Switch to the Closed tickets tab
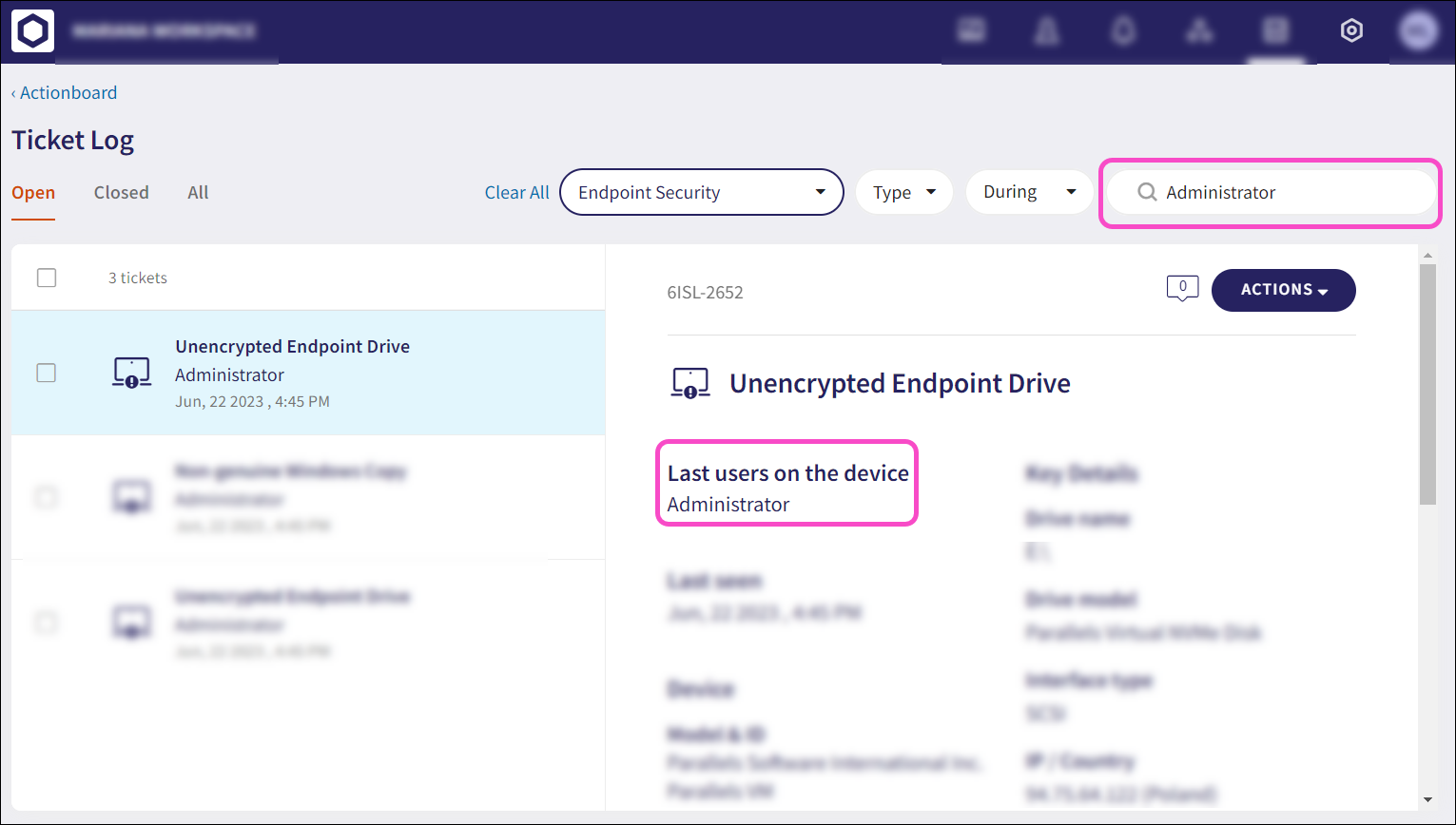Image resolution: width=1456 pixels, height=825 pixels. click(x=121, y=192)
